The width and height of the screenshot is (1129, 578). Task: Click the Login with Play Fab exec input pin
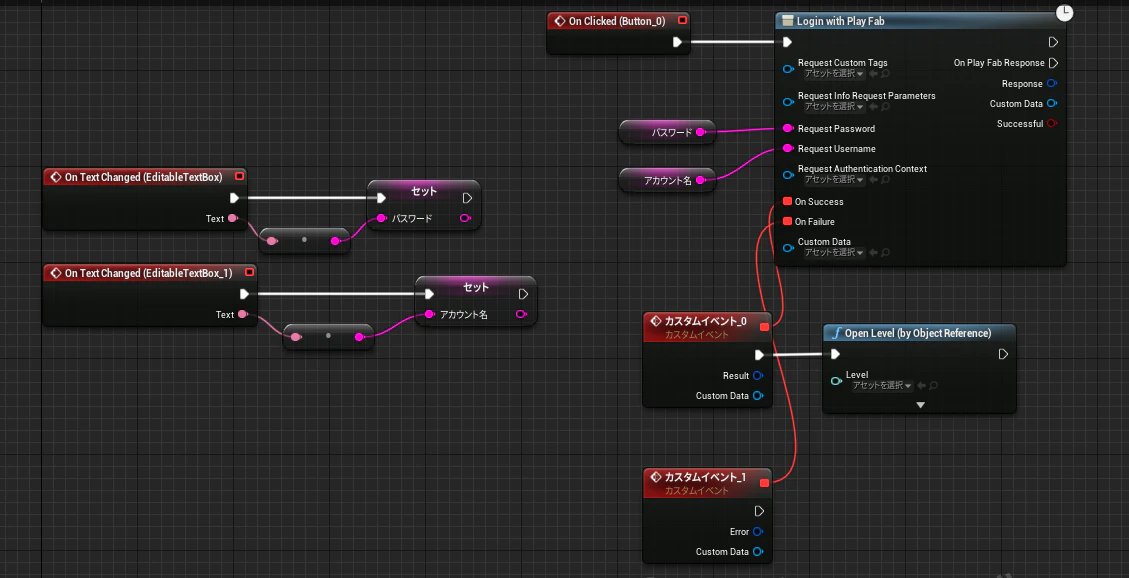click(788, 42)
